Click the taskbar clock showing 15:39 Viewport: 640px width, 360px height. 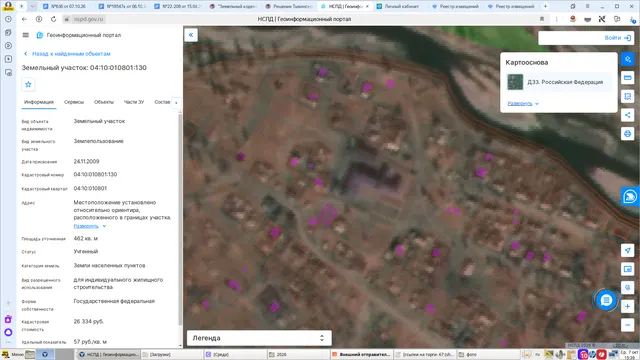tap(630, 354)
